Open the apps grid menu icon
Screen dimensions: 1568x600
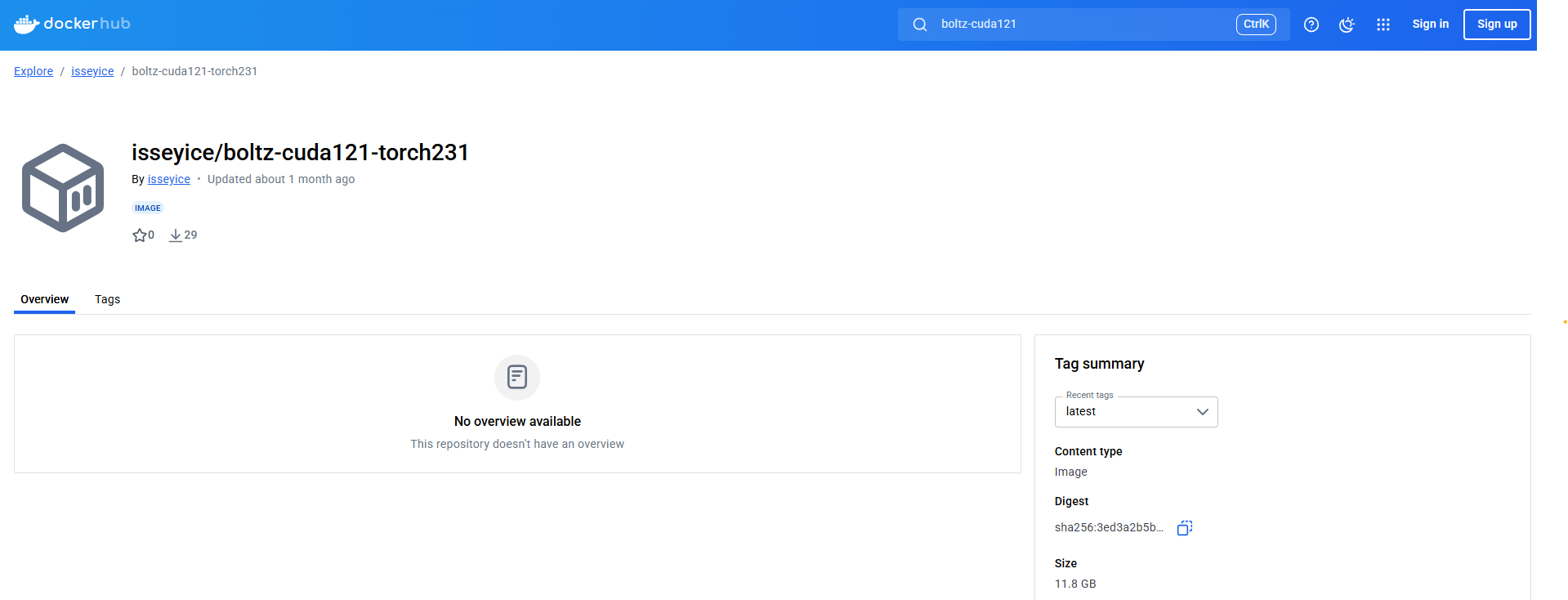pos(1383,25)
